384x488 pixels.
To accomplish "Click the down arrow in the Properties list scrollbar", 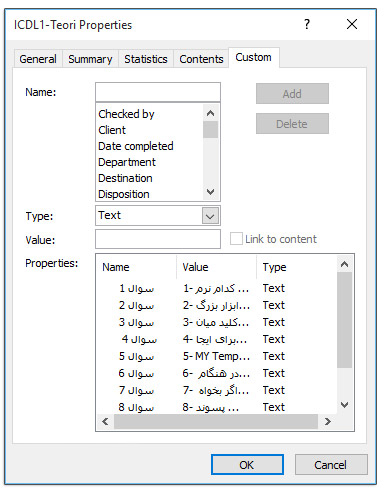I will point(344,405).
